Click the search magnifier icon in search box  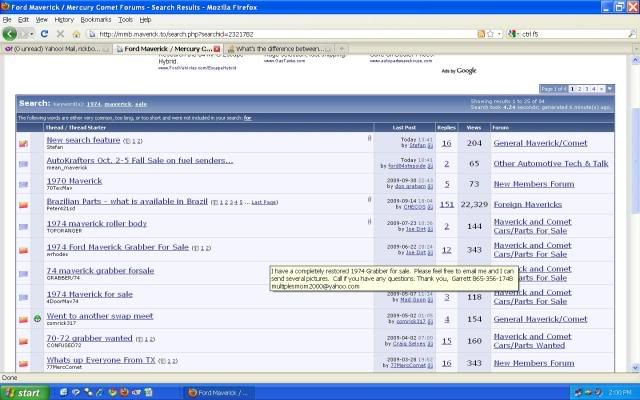pyautogui.click(x=631, y=34)
